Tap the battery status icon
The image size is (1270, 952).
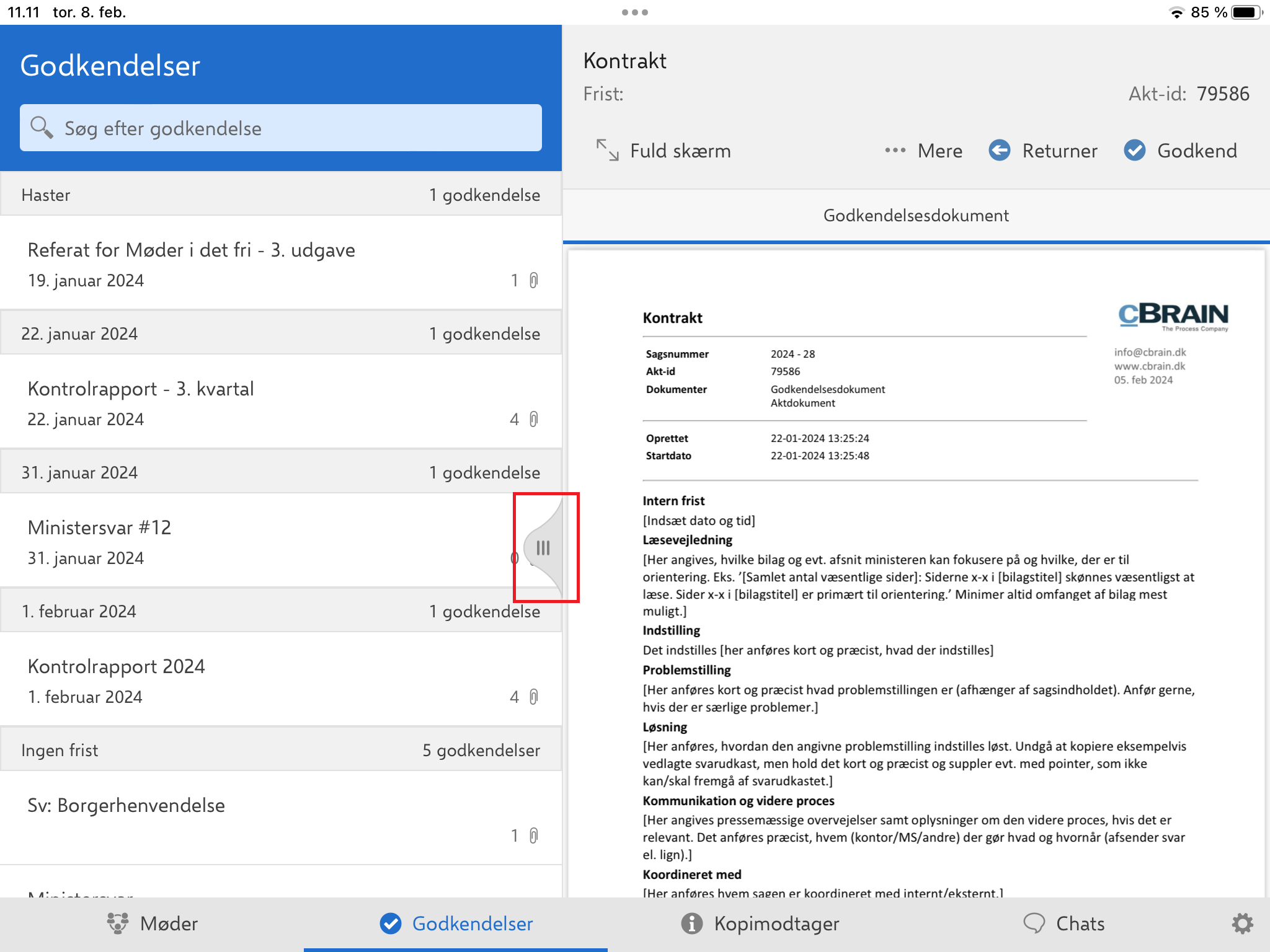[x=1246, y=12]
